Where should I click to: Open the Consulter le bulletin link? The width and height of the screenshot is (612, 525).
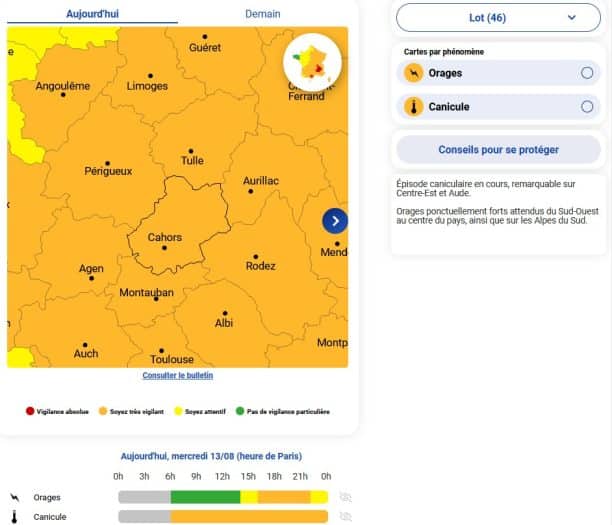(178, 376)
